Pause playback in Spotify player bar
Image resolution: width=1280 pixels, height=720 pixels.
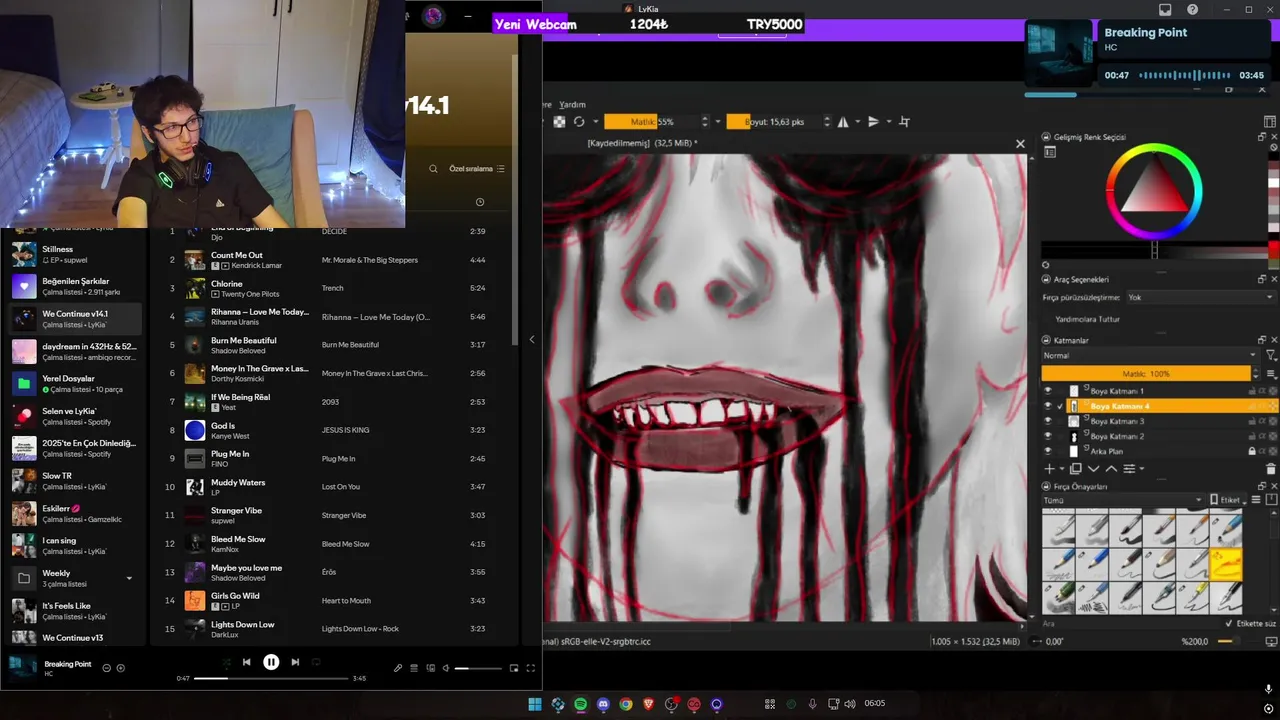(271, 662)
